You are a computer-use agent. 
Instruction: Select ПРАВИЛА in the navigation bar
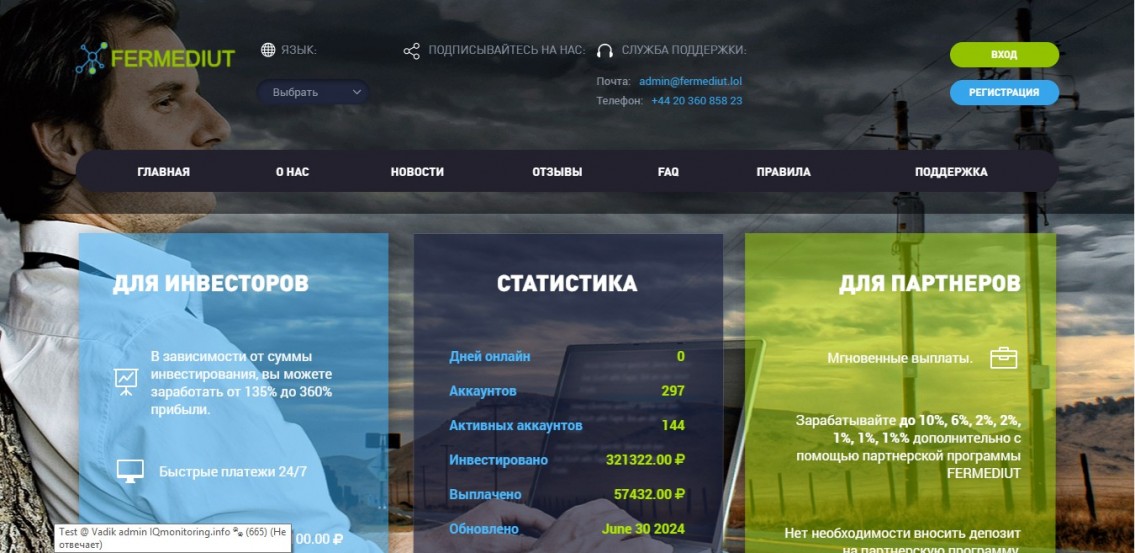783,172
